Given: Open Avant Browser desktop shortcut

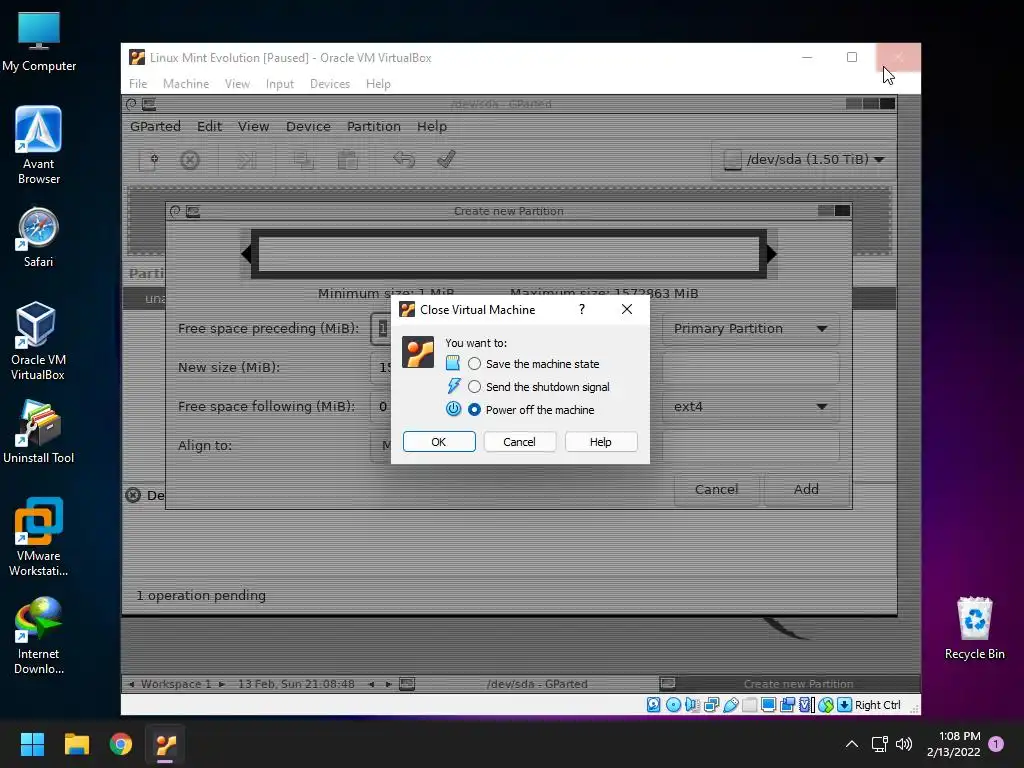Looking at the screenshot, I should (39, 145).
